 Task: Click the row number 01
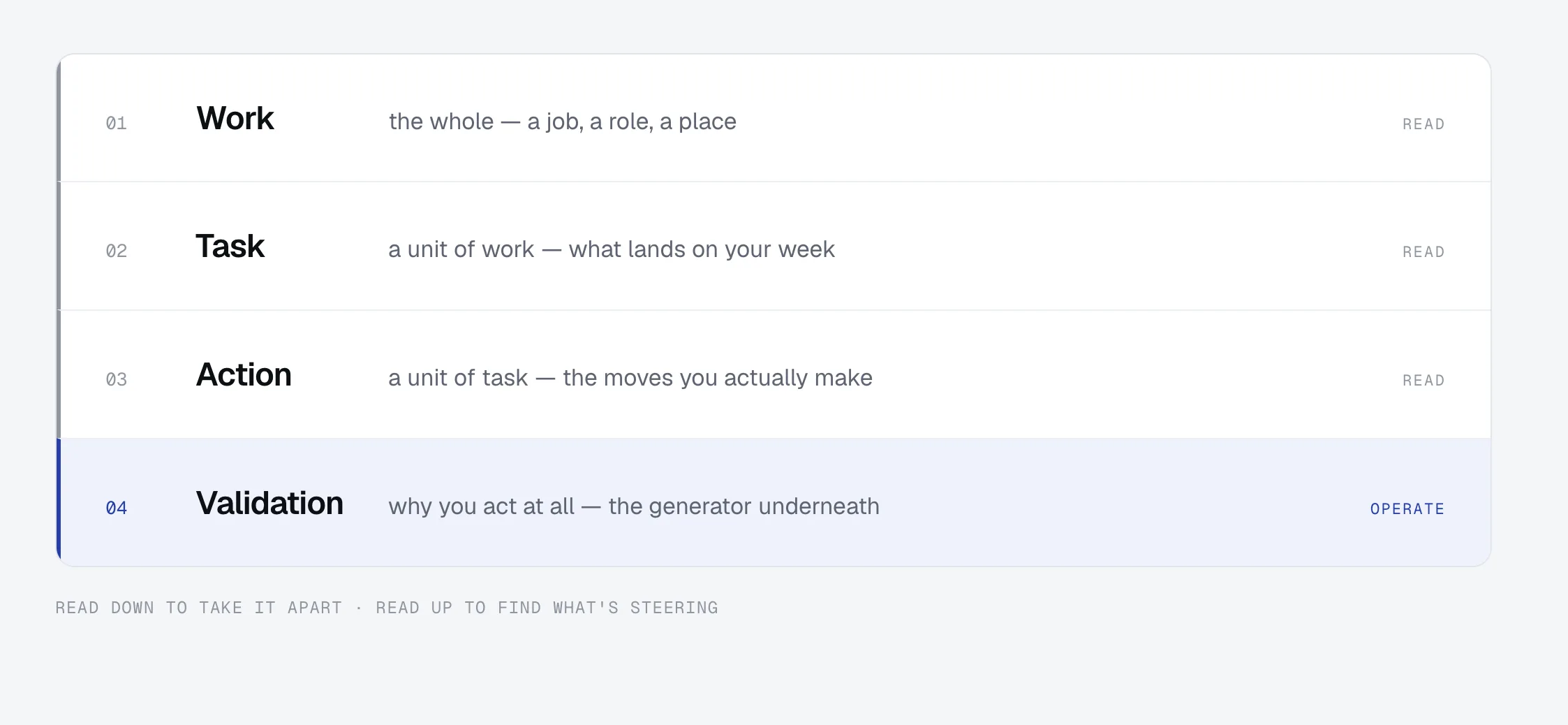pyautogui.click(x=117, y=124)
